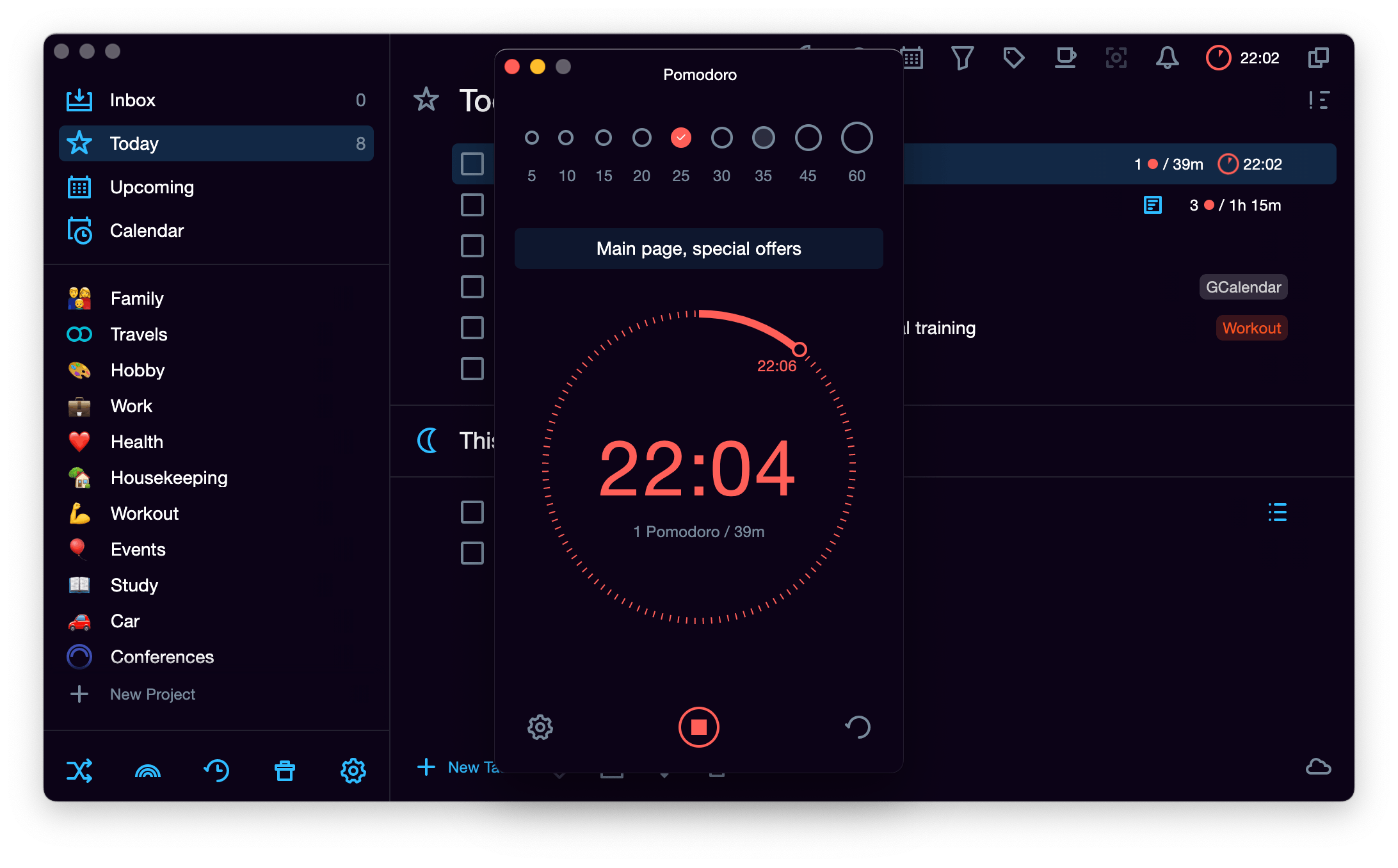This screenshot has width=1398, height=868.
Task: Open the Family project
Action: pyautogui.click(x=216, y=298)
